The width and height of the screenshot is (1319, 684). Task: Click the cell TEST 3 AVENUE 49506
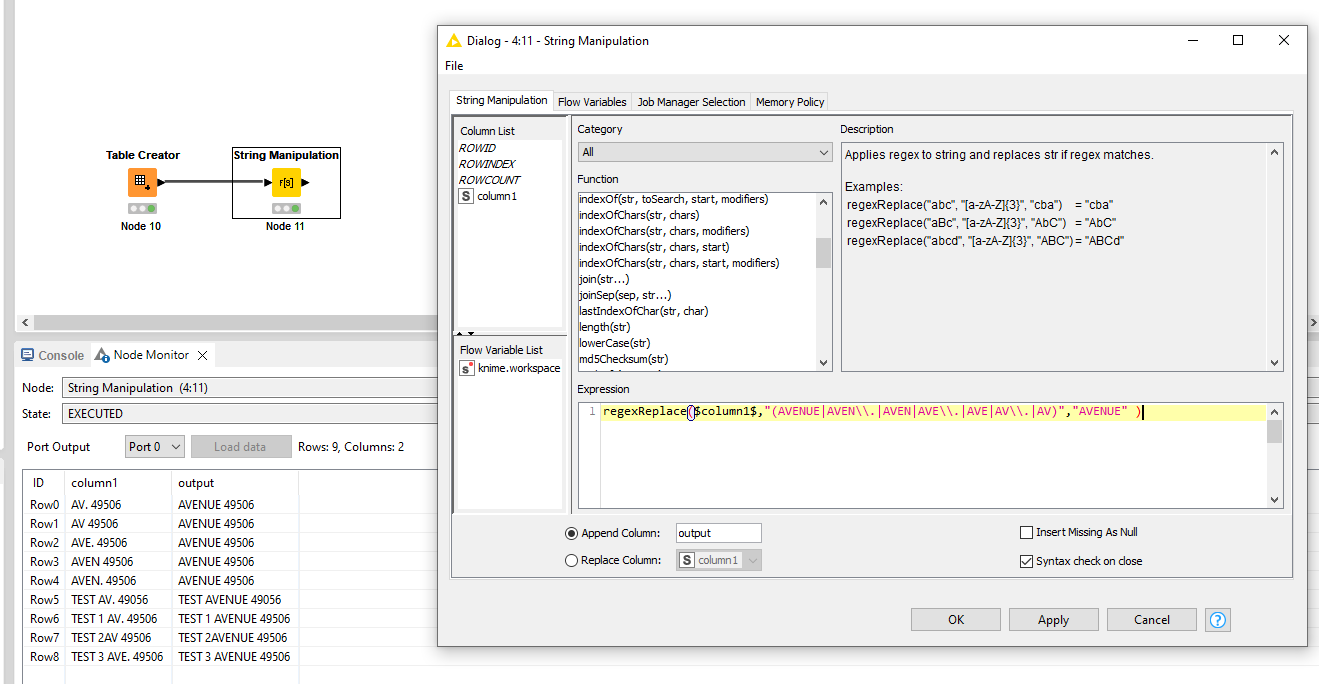(234, 657)
